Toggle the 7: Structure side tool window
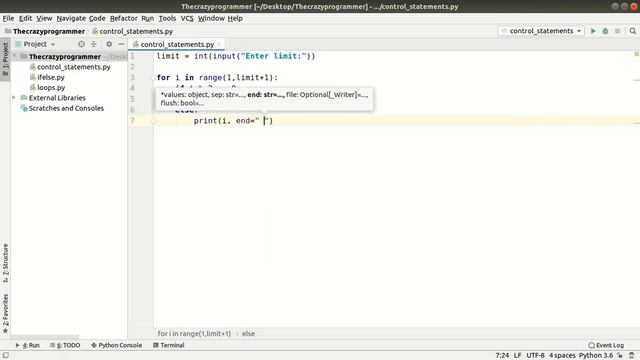 pos(5,263)
